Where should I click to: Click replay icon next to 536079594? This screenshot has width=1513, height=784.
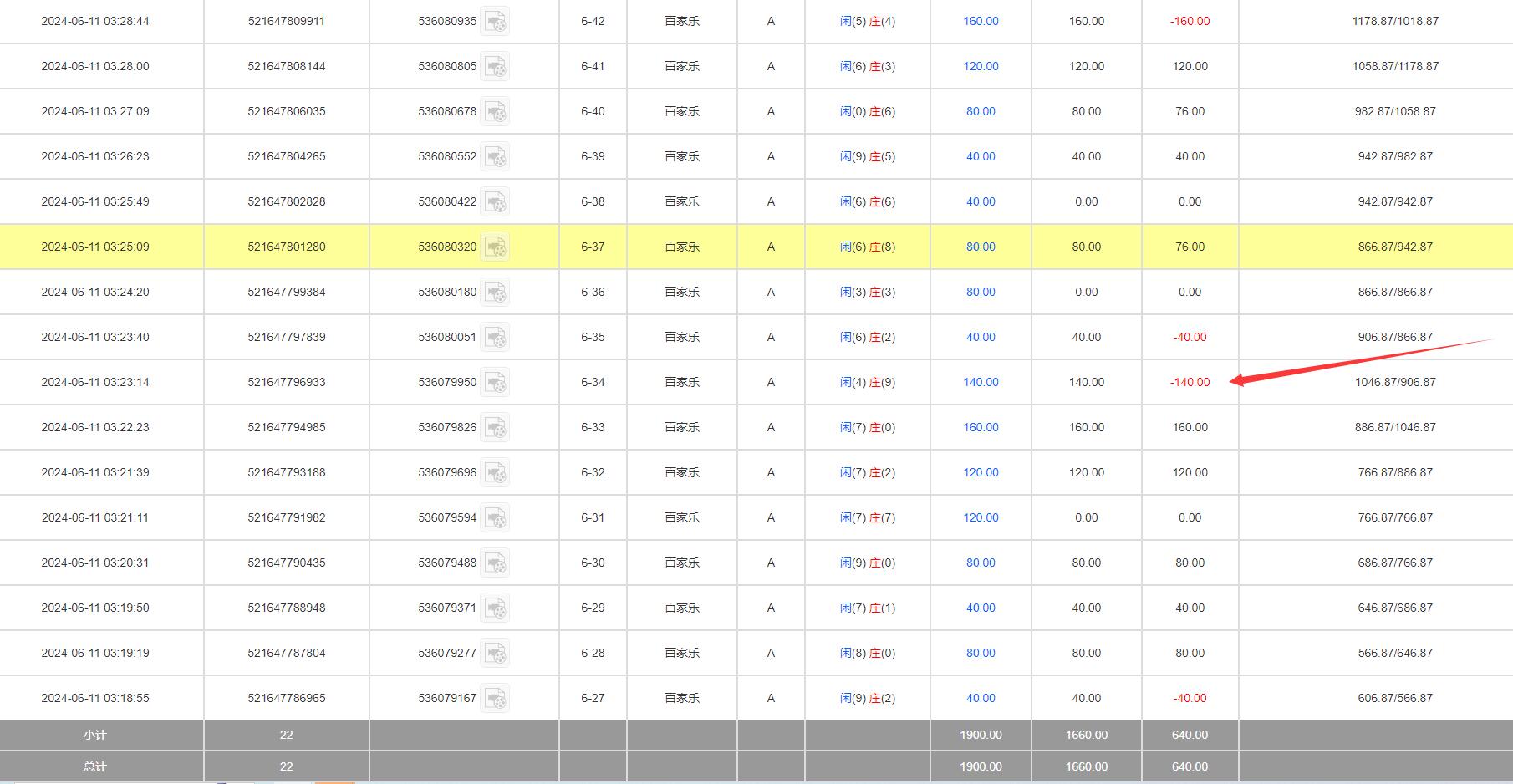point(495,518)
